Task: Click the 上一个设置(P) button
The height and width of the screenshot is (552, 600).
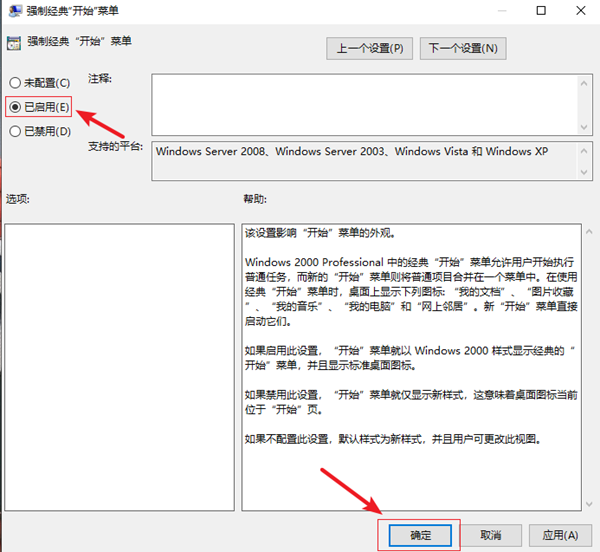Action: [369, 49]
